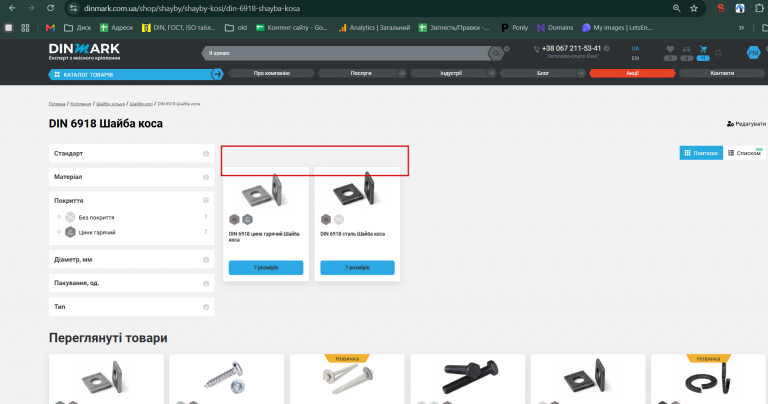
Task: Open the PM user profile avatar
Action: pos(753,53)
